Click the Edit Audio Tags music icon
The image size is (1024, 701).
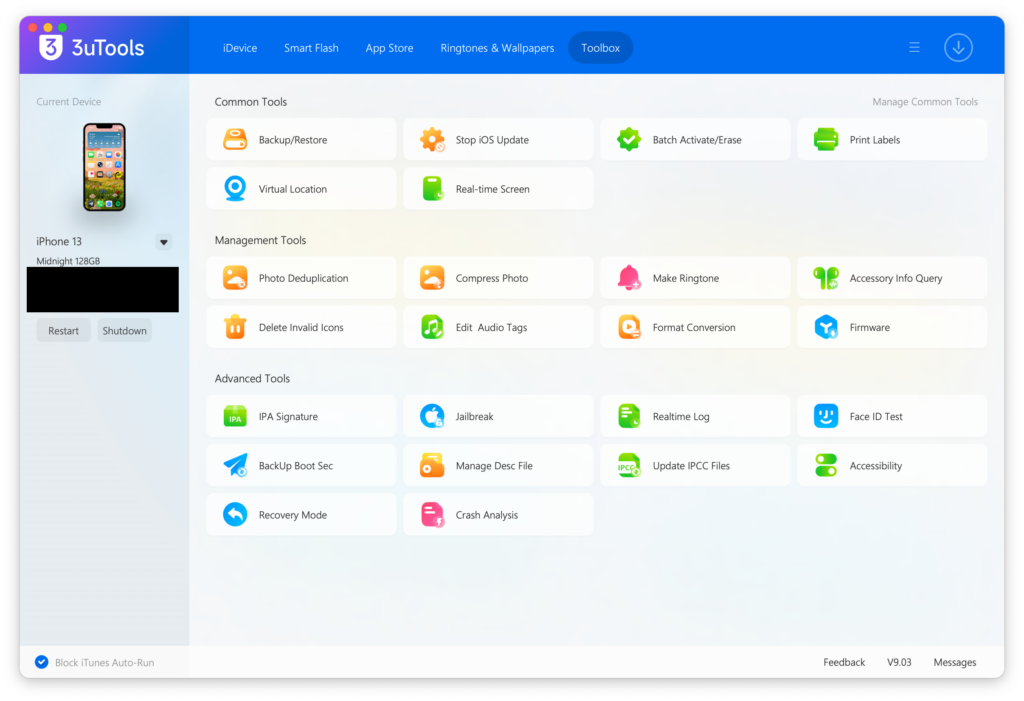[x=432, y=327]
